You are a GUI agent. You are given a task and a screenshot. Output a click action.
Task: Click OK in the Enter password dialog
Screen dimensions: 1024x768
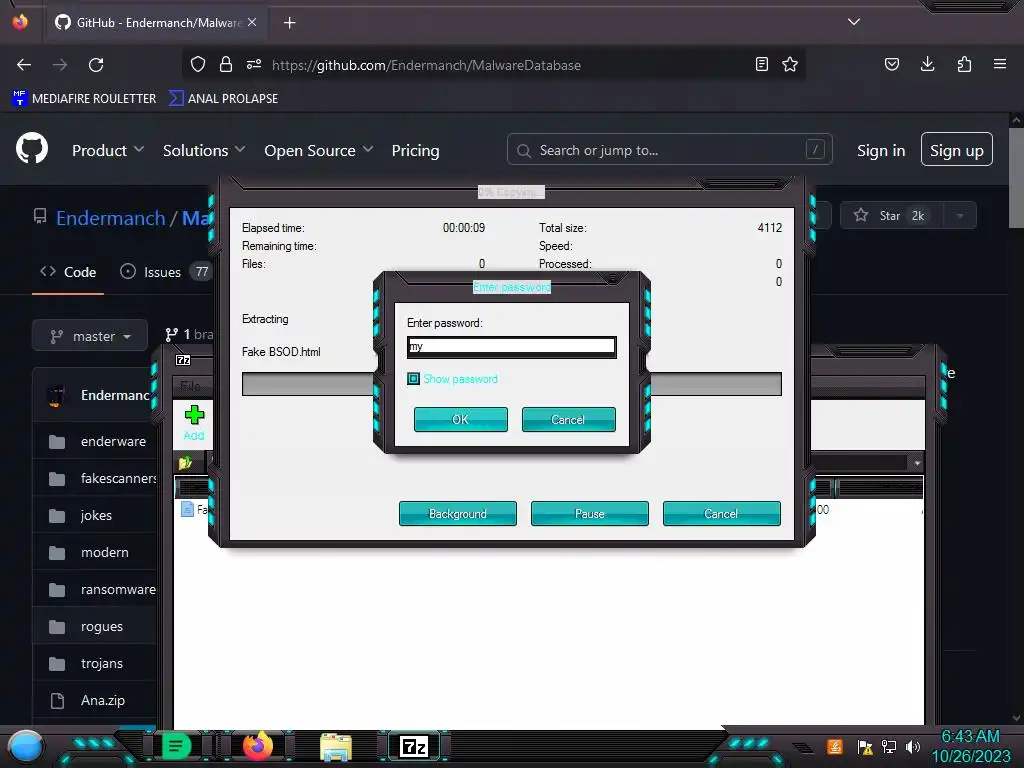click(460, 419)
